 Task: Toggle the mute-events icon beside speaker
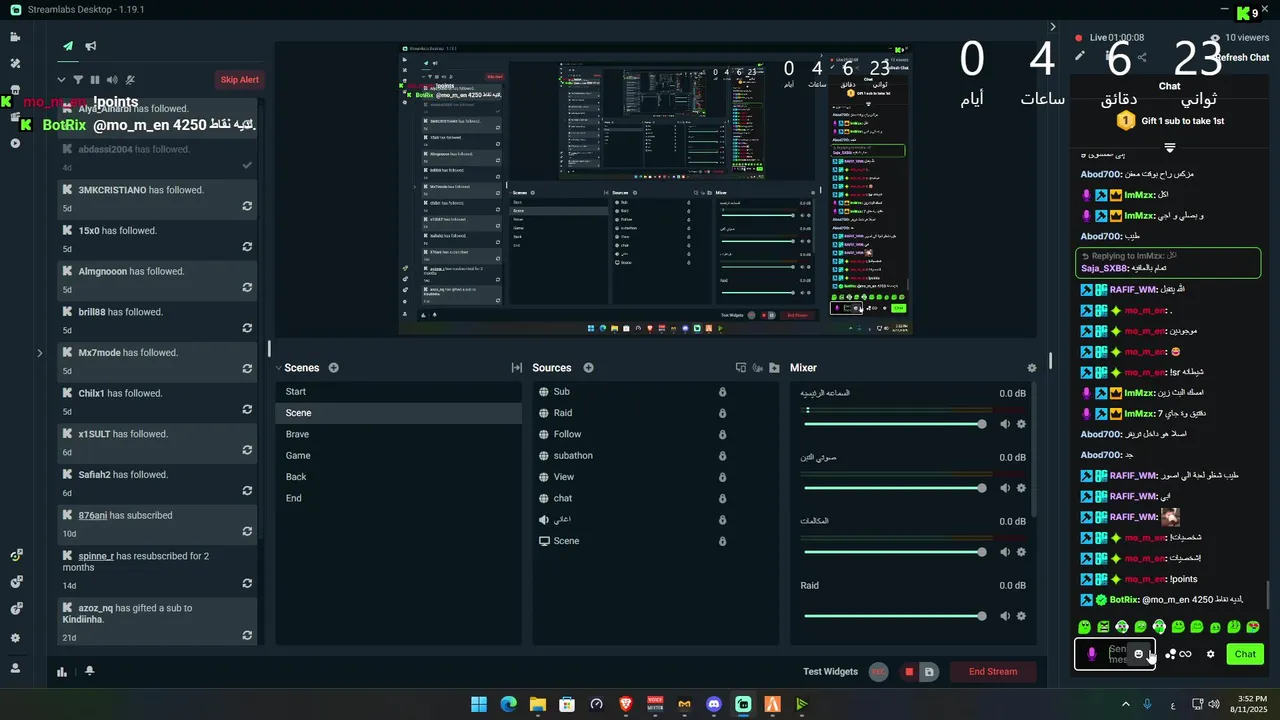pos(130,80)
